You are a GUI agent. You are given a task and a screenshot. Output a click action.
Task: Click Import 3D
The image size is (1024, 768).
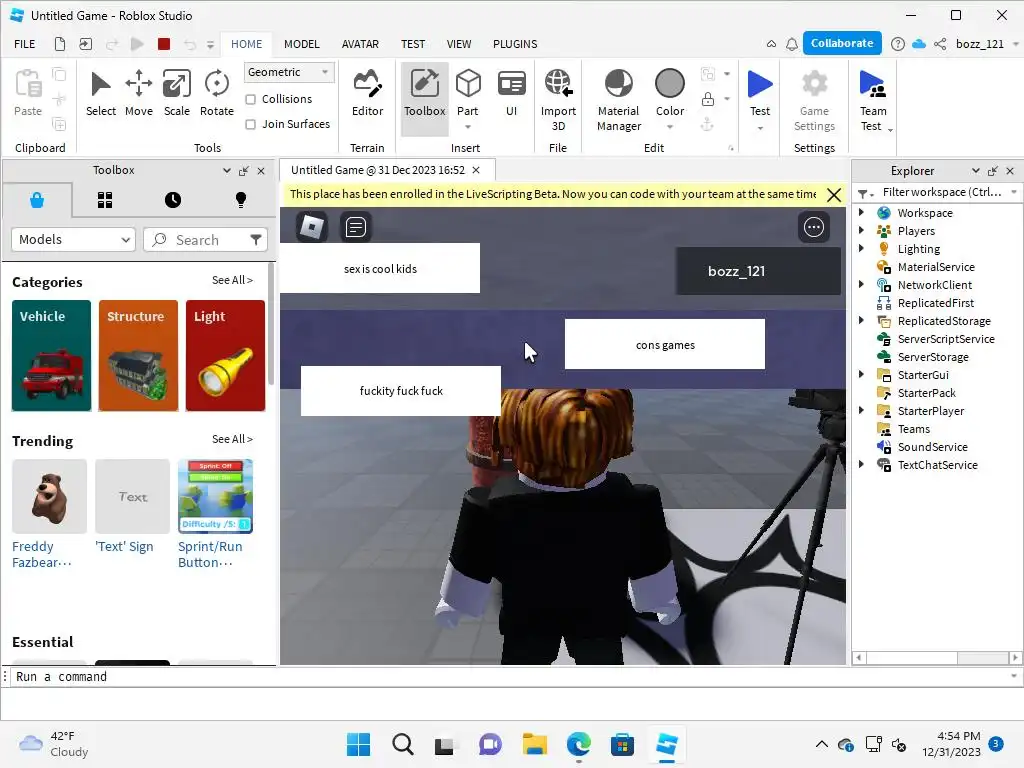pos(558,100)
